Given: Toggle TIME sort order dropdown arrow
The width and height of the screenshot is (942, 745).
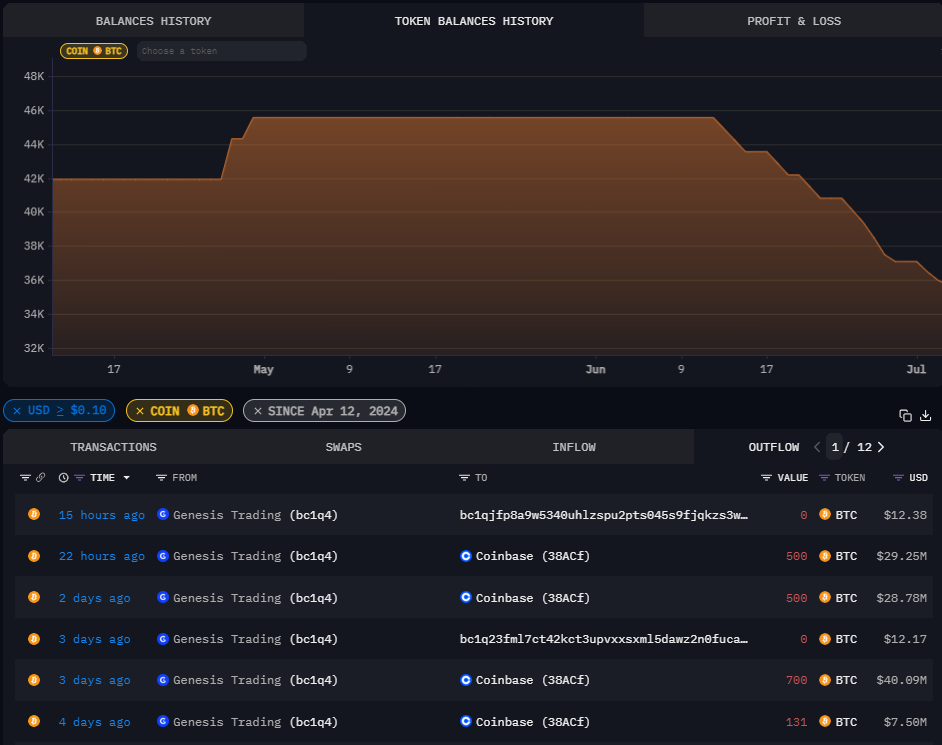Looking at the screenshot, I should 127,478.
